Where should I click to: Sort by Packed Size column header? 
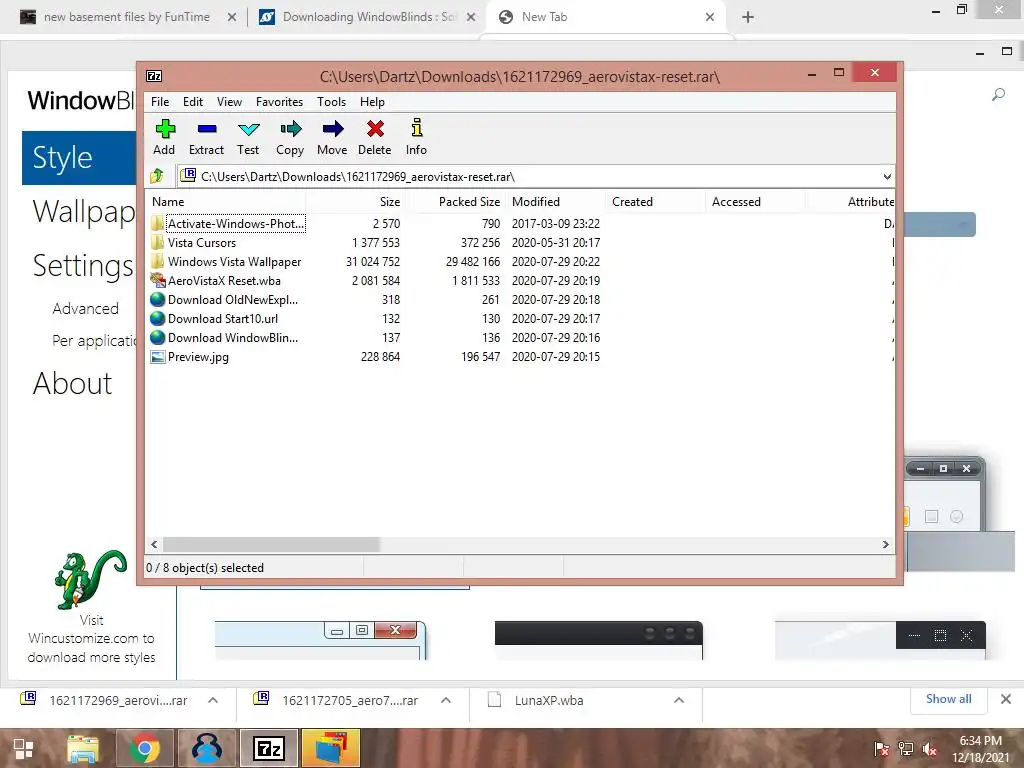click(455, 202)
